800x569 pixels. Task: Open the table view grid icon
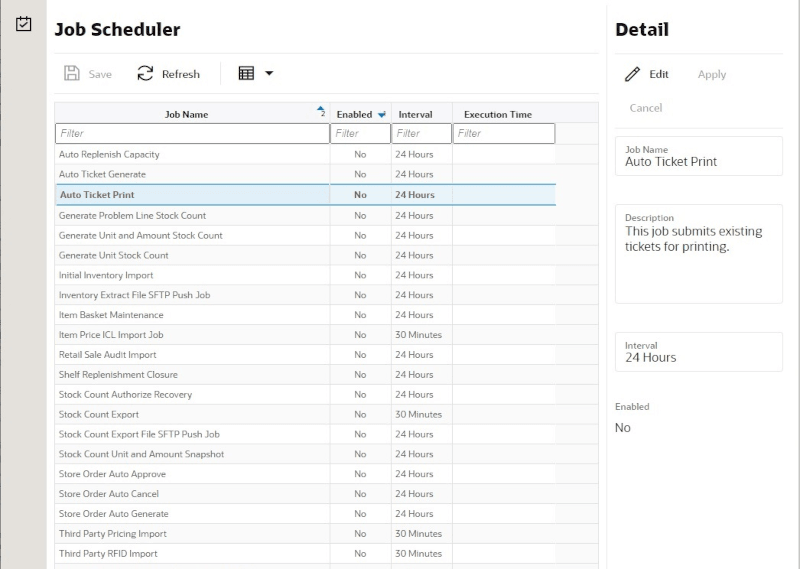point(246,73)
